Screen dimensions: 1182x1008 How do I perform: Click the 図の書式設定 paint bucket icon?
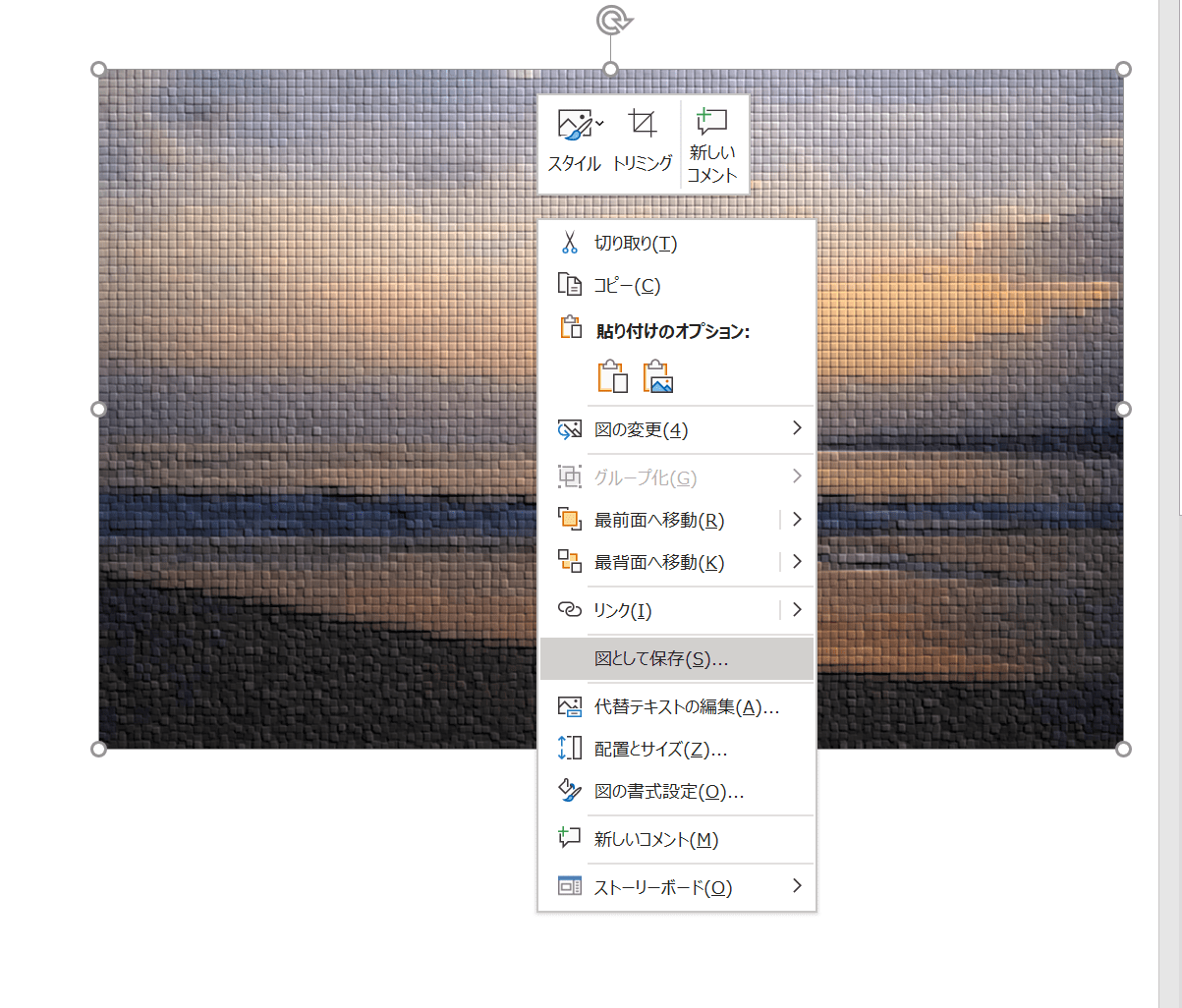pyautogui.click(x=570, y=790)
